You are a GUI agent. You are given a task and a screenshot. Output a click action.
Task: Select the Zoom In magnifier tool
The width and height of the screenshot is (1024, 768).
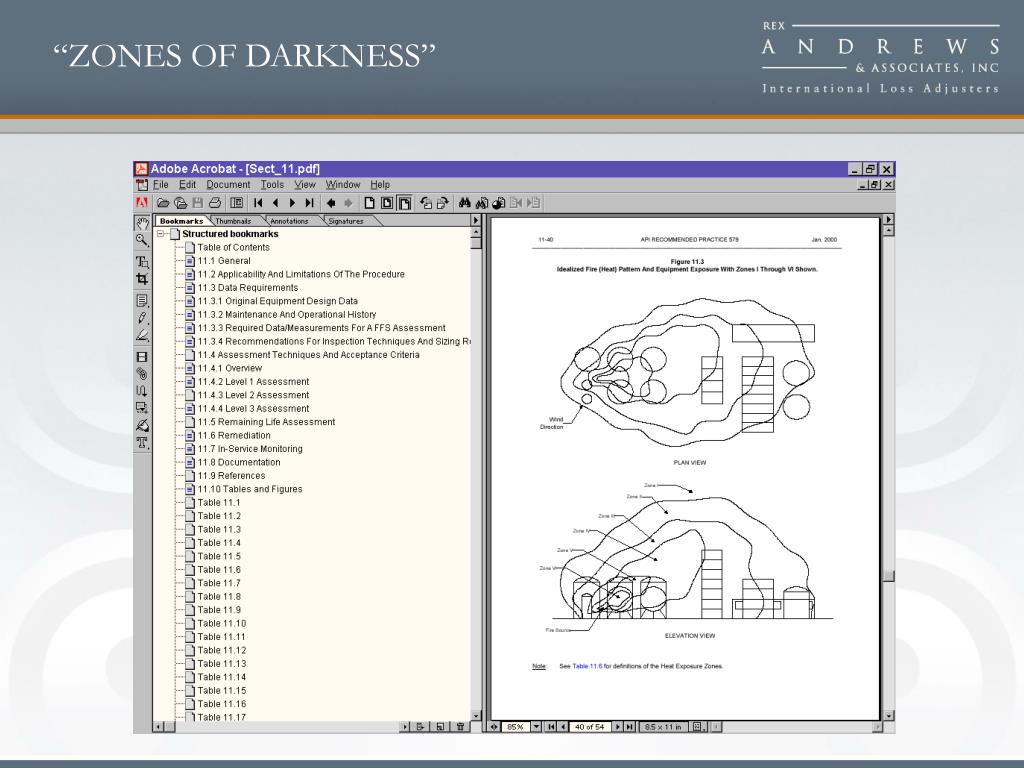pyautogui.click(x=142, y=240)
